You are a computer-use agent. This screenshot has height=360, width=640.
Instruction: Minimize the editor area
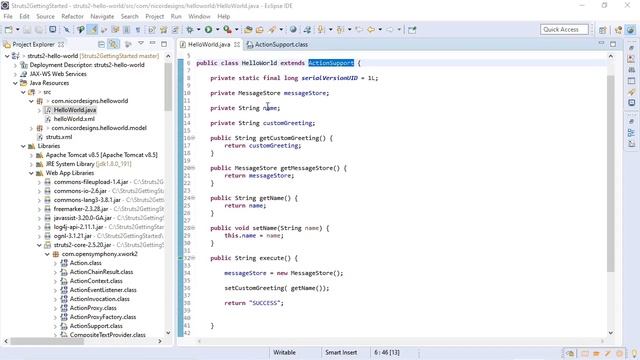[601, 43]
